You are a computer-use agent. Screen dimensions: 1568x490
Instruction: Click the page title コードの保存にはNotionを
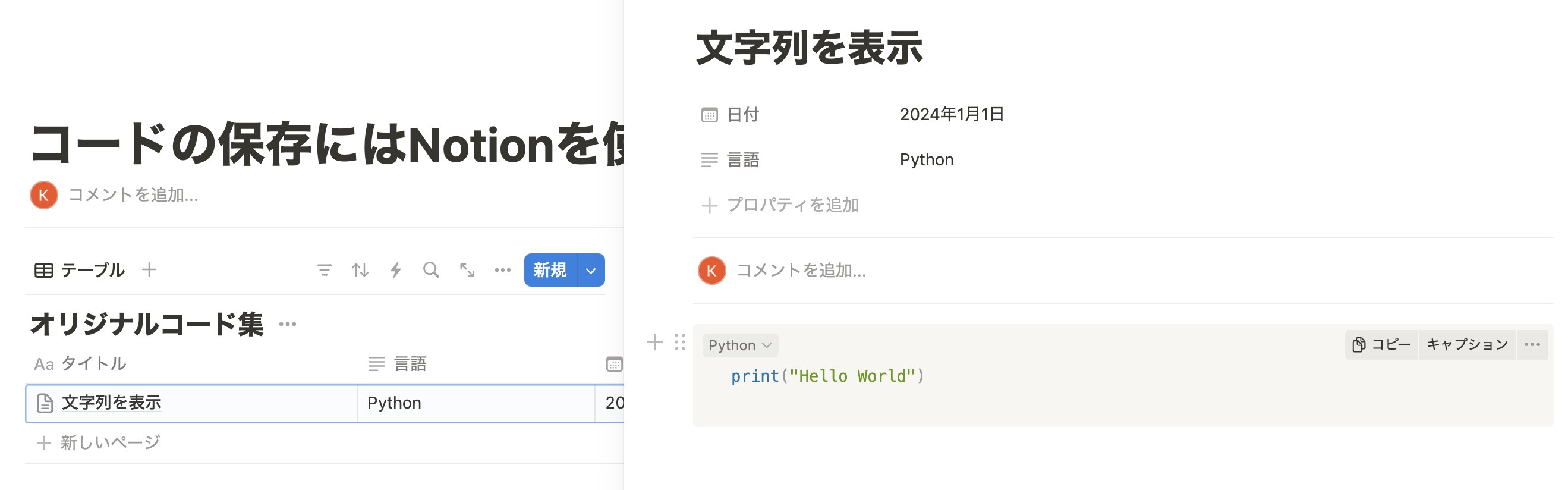click(x=326, y=144)
